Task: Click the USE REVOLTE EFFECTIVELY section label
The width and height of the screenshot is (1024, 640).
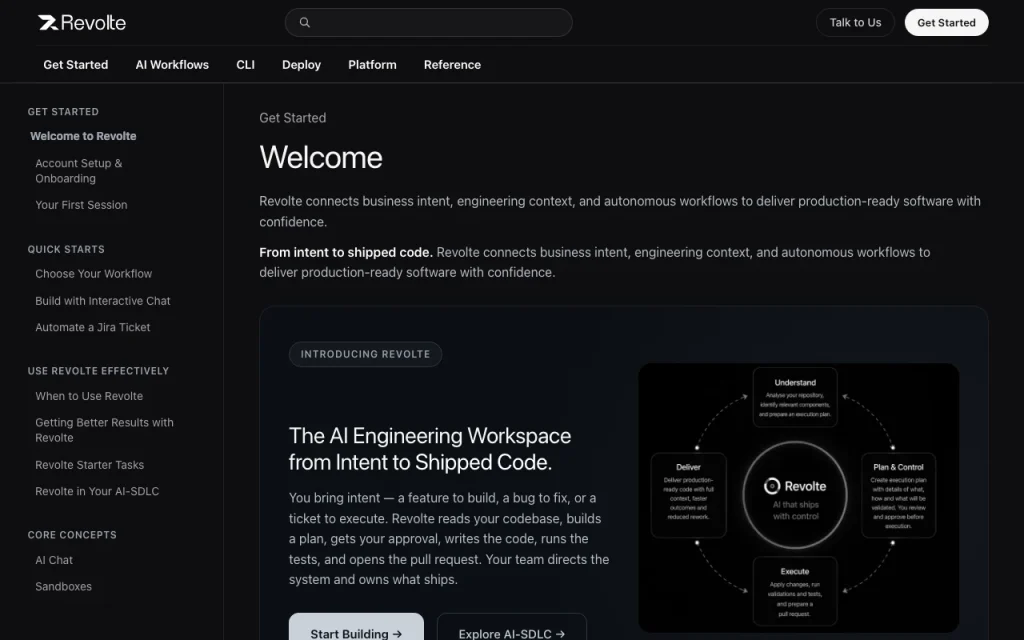Action: click(x=98, y=371)
